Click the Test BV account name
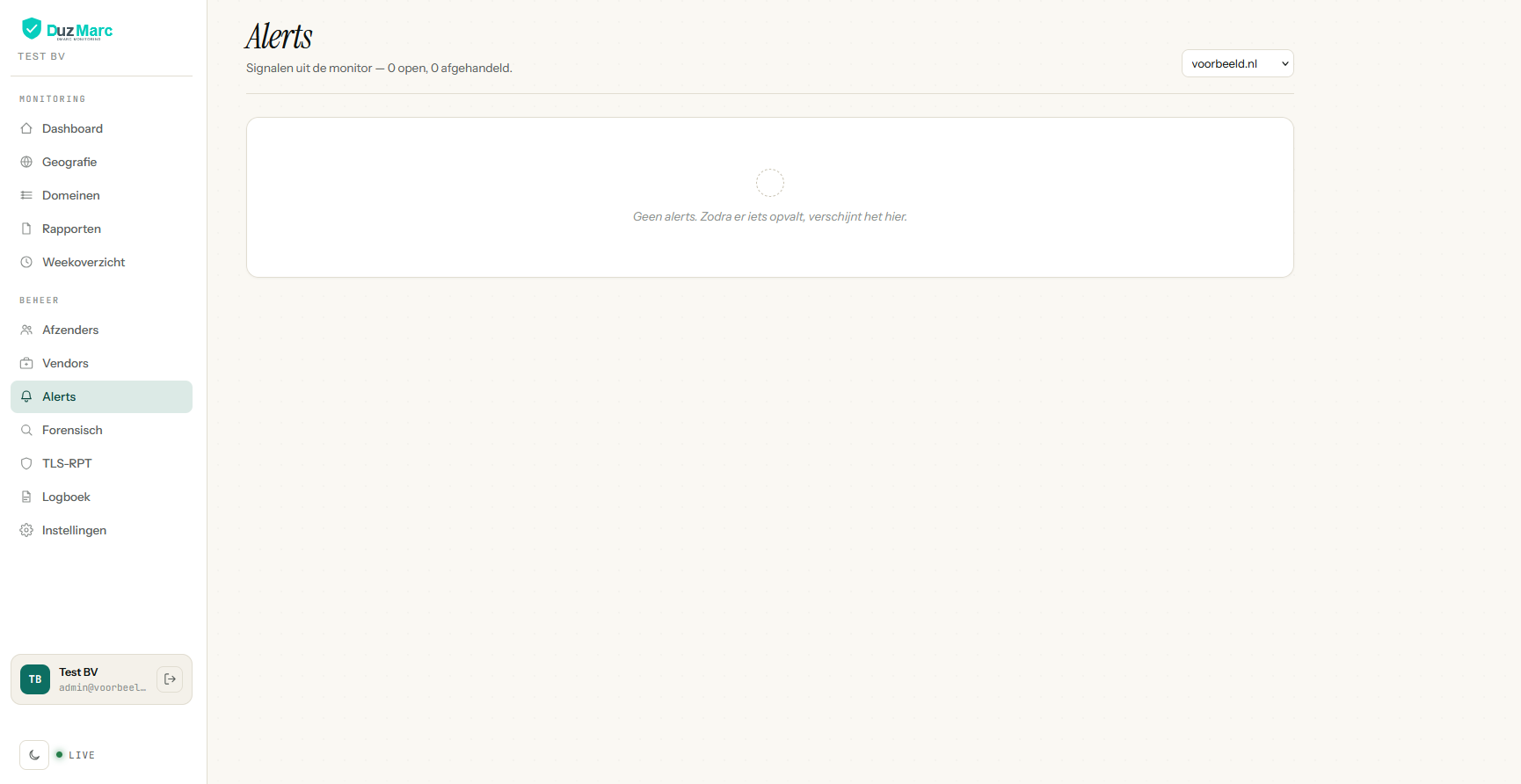 point(78,672)
